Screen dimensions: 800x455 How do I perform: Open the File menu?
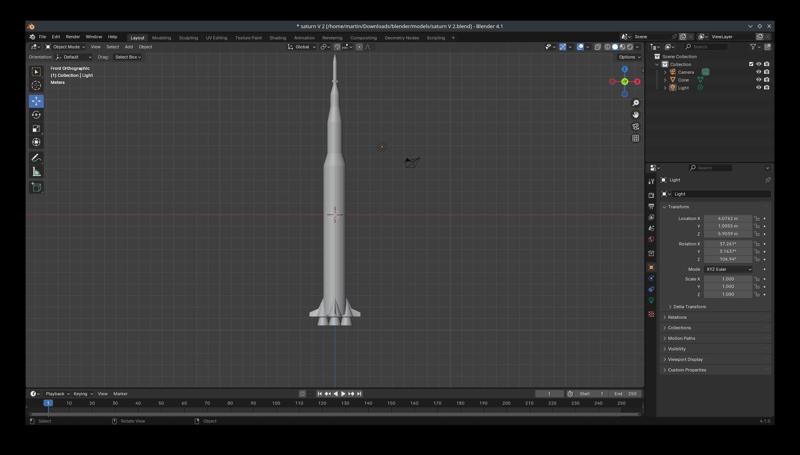[42, 37]
